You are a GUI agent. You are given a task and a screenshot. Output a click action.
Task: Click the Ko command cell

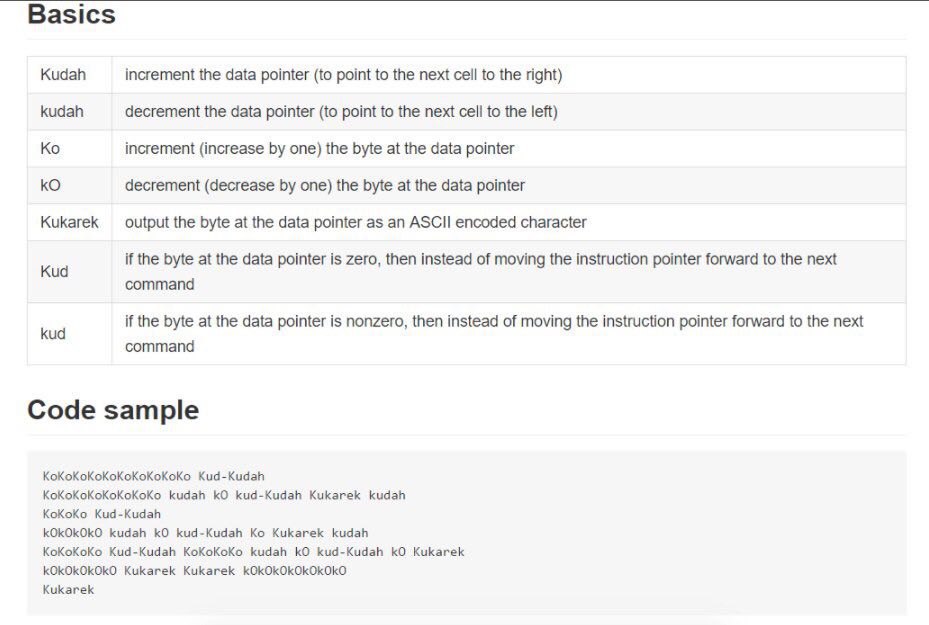pos(69,148)
